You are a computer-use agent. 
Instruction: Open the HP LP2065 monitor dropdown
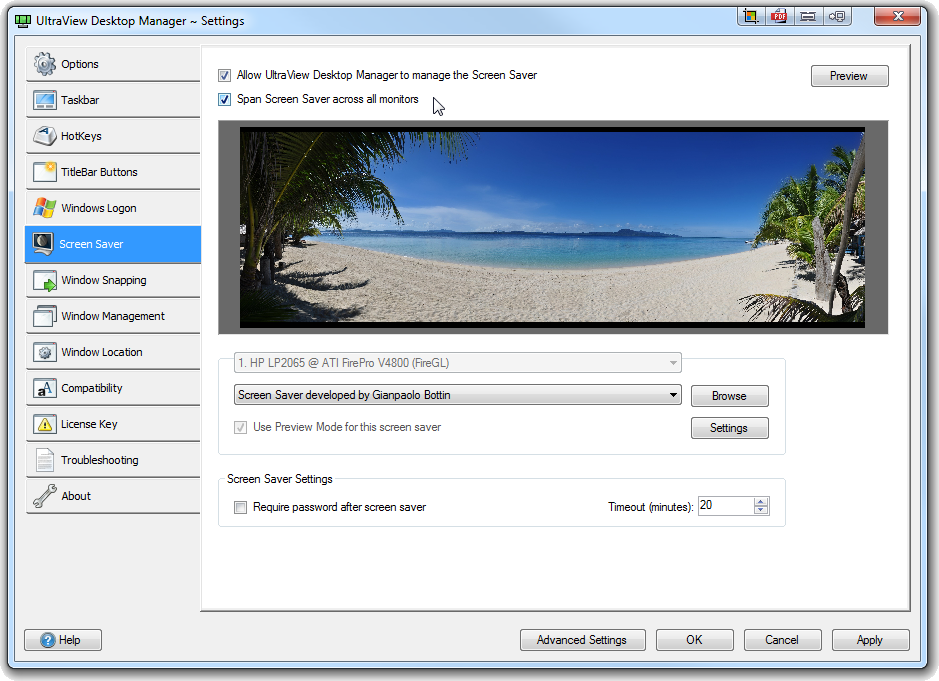(458, 363)
